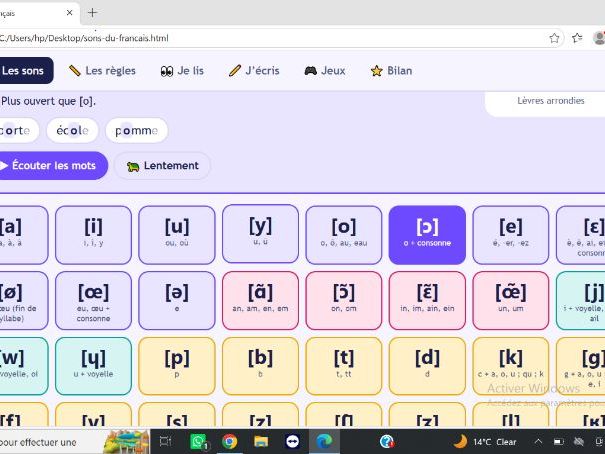The image size is (605, 454).
Task: Open the Les règles tab
Action: (102, 71)
